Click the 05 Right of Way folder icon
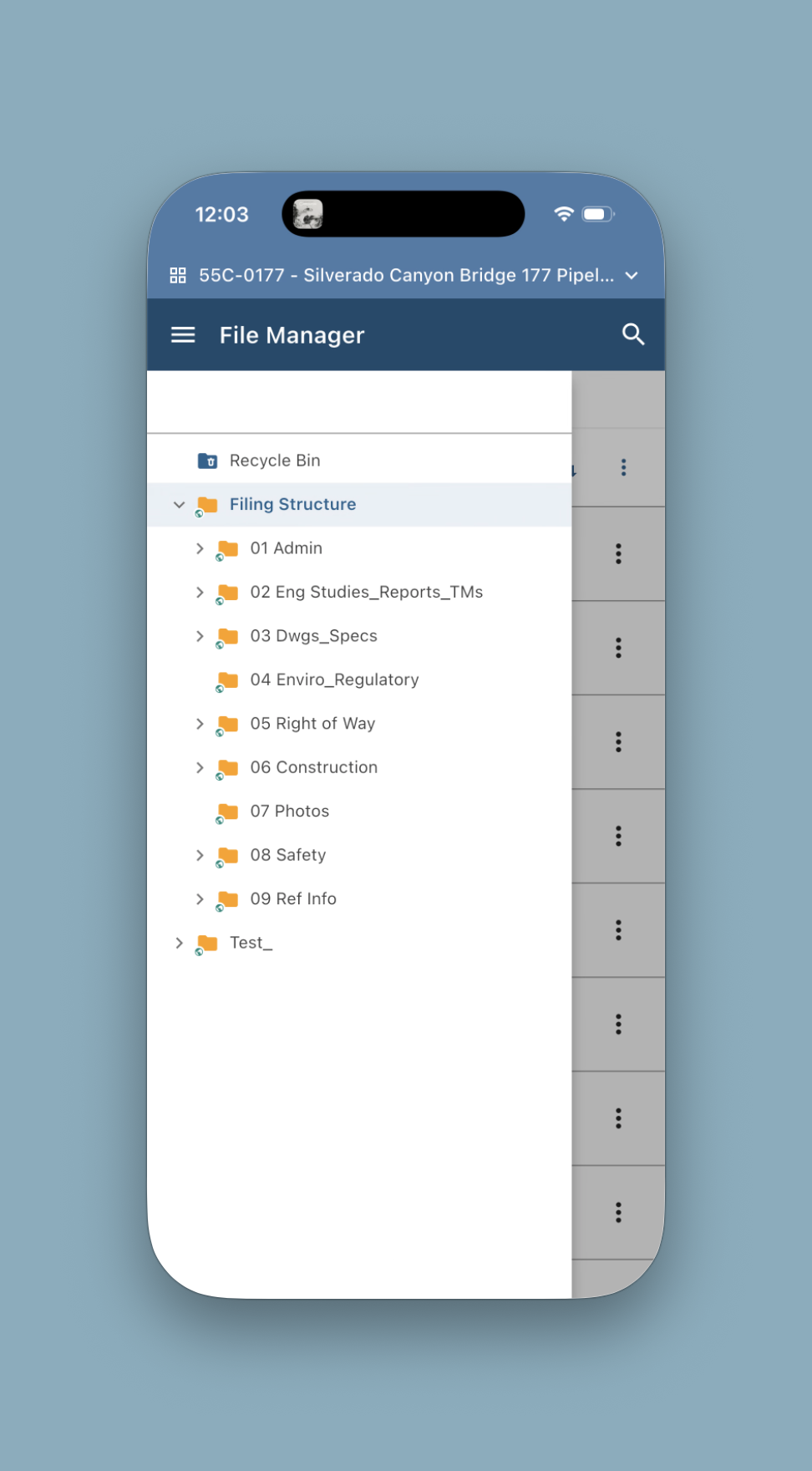Screen dimensions: 812x1471 (227, 725)
